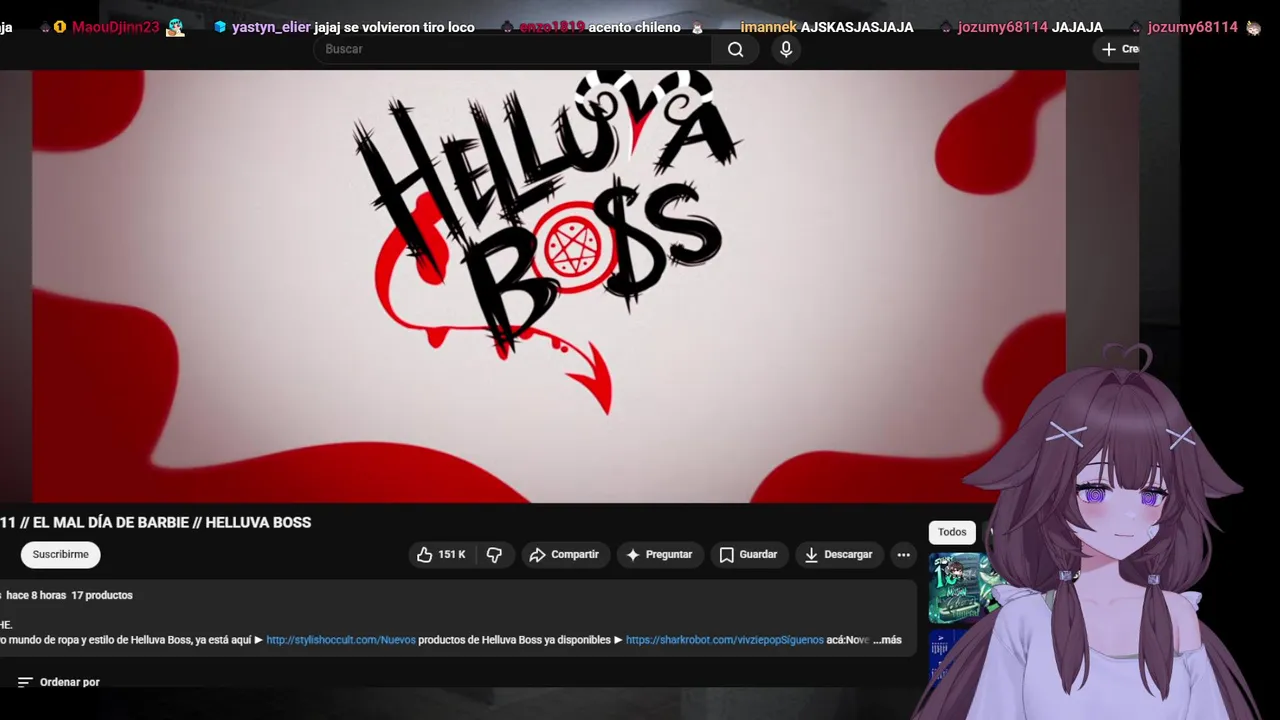Open the three-dot more actions menu

tap(904, 555)
